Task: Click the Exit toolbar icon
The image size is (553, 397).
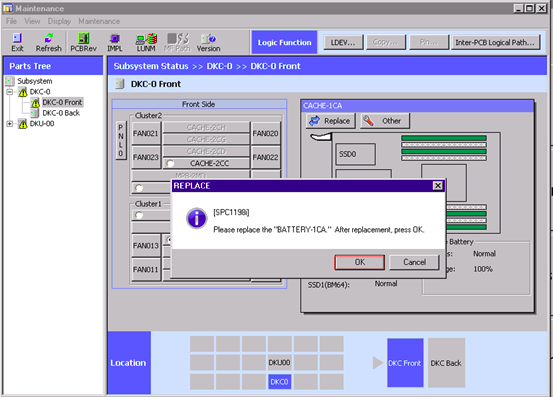Action: pyautogui.click(x=17, y=42)
